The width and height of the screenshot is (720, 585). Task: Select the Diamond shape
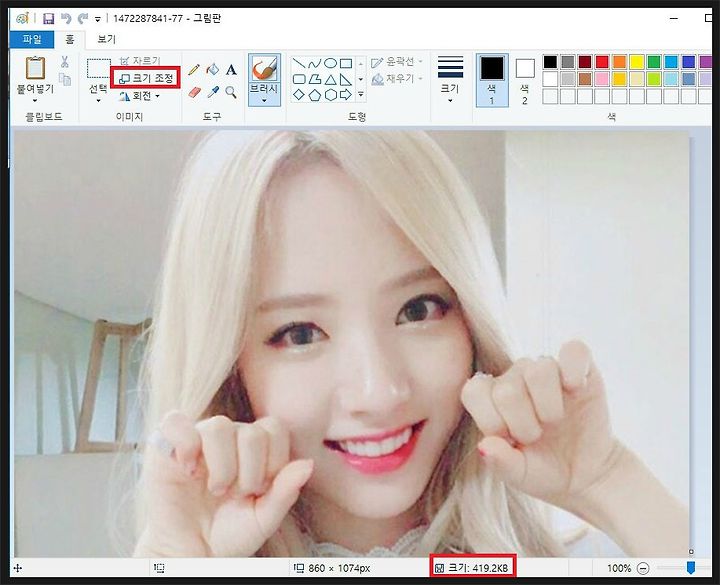pos(298,95)
